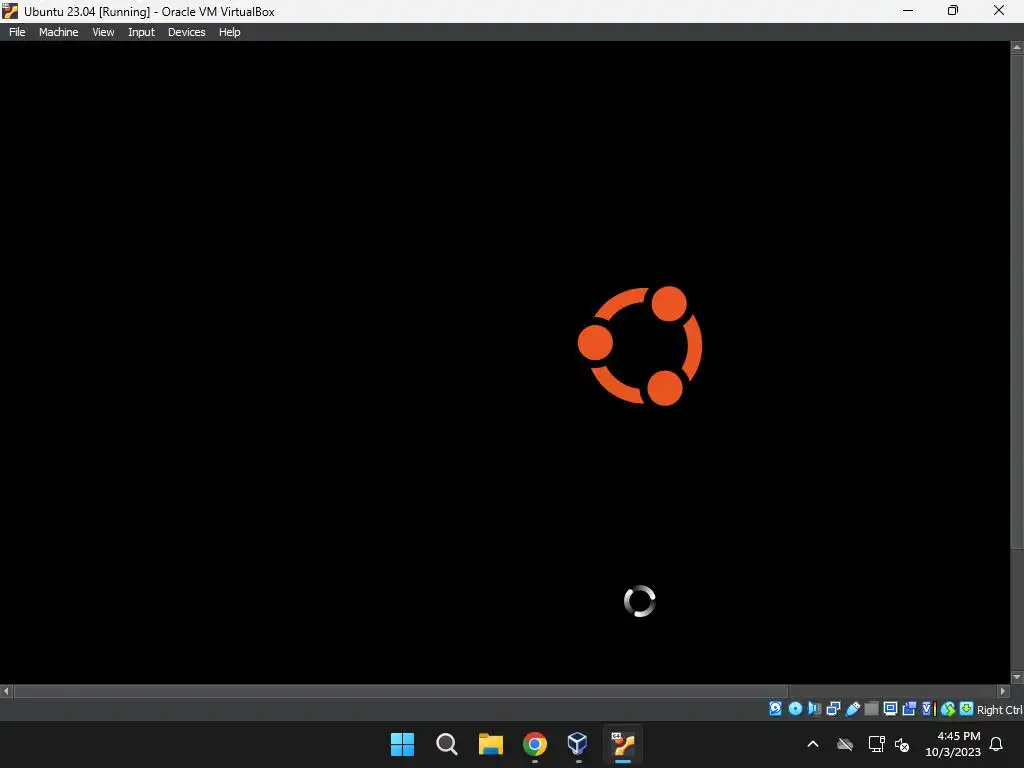Image resolution: width=1024 pixels, height=768 pixels.
Task: Click the hard disk activity indicator
Action: (x=775, y=709)
